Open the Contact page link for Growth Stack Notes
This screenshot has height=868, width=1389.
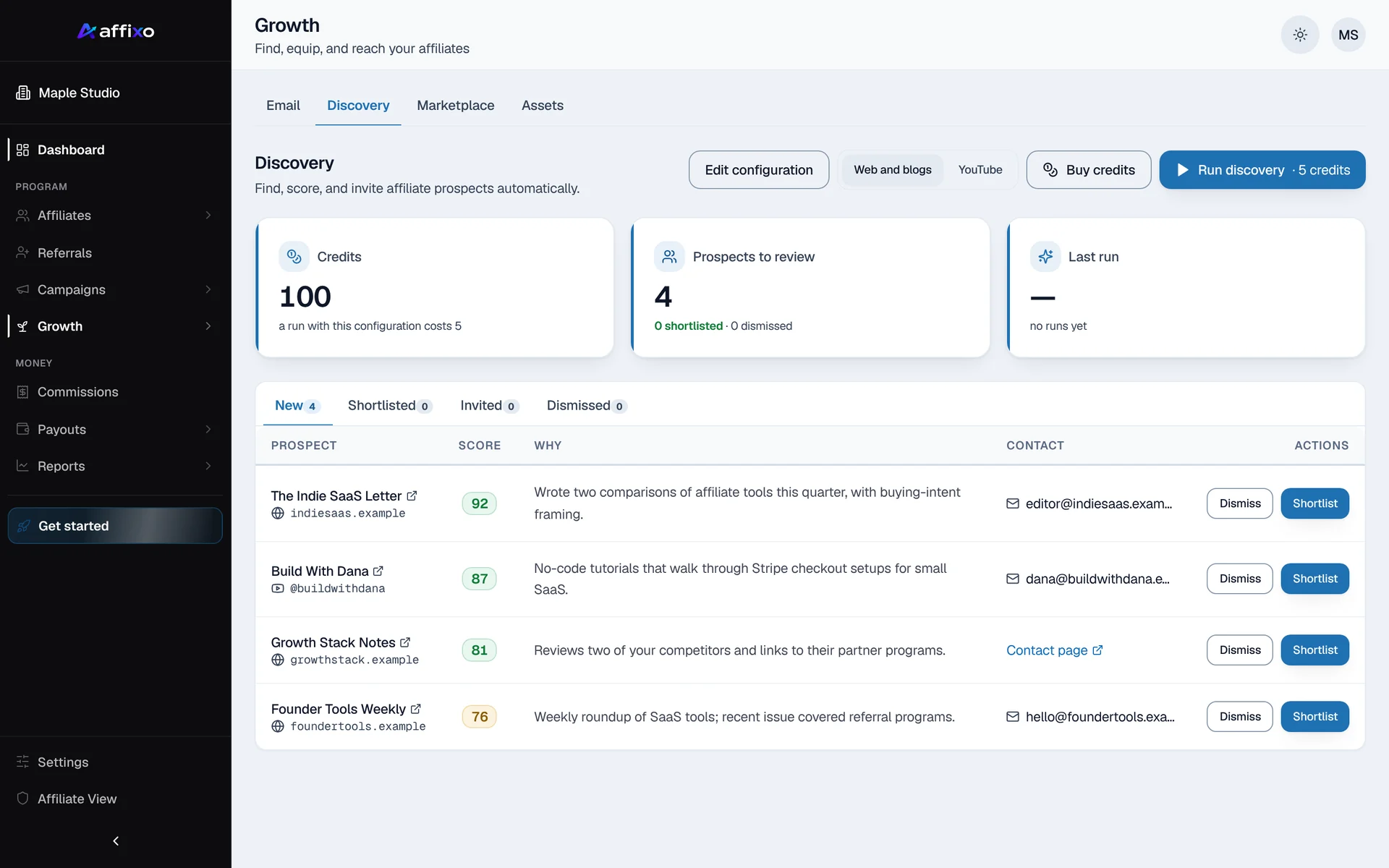pyautogui.click(x=1055, y=650)
